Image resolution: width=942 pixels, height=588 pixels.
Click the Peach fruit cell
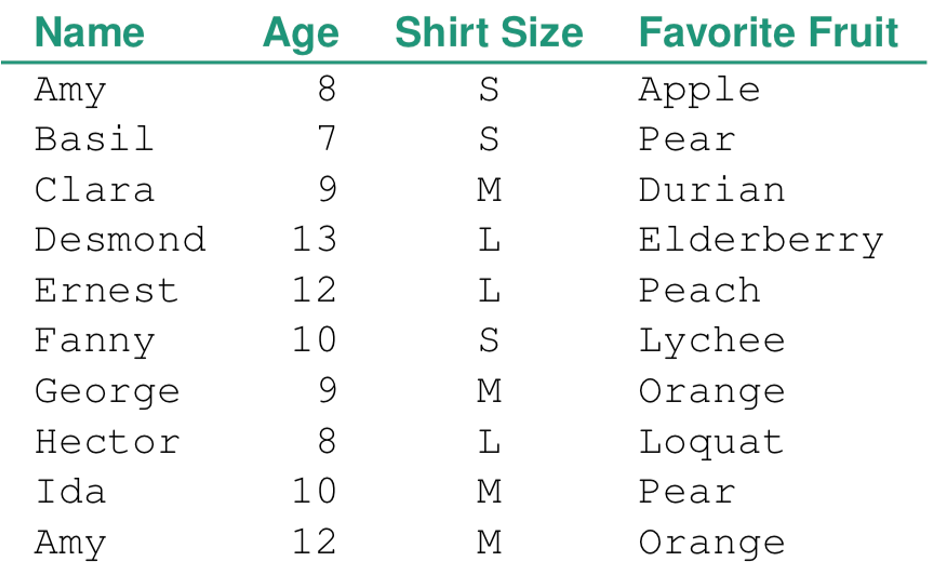tap(699, 291)
